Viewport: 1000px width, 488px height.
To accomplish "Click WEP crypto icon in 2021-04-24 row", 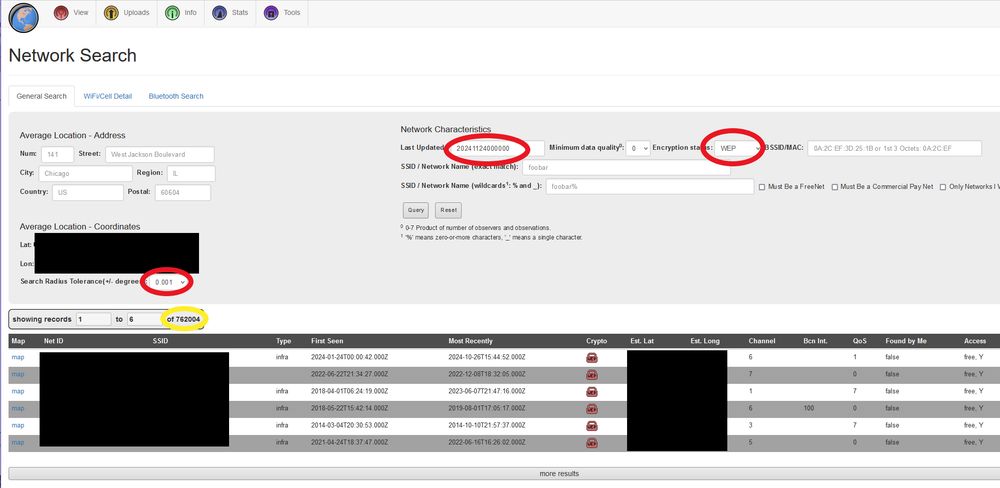I will 592,443.
